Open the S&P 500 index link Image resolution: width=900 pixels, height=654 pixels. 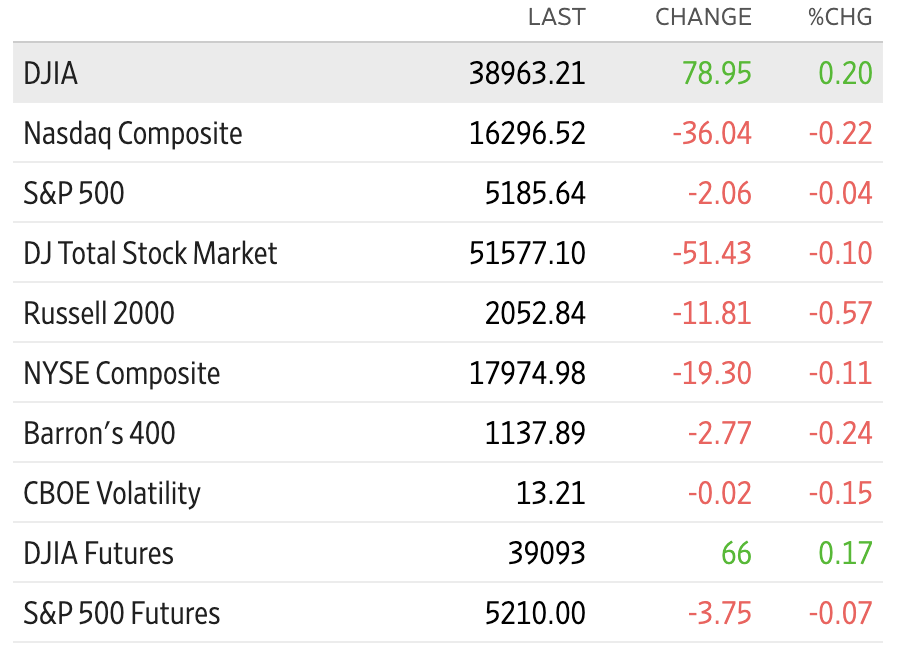[73, 193]
